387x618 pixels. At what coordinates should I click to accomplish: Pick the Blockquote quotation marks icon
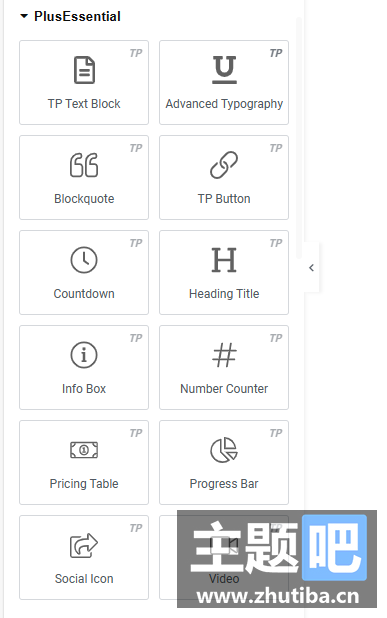(84, 165)
